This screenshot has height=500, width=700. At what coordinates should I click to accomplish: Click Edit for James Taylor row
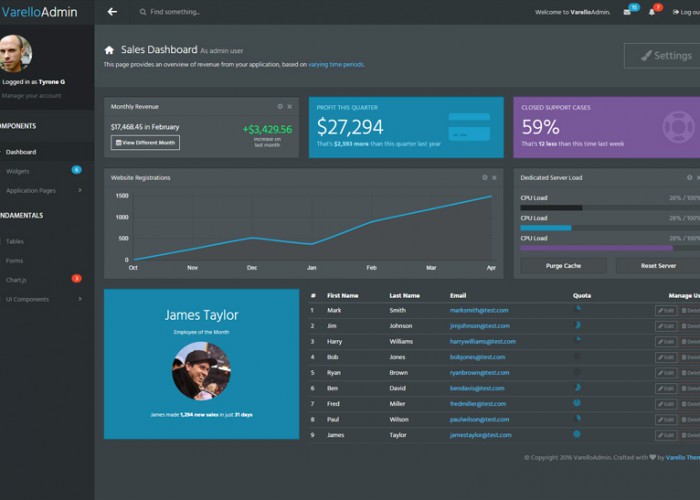(x=666, y=435)
